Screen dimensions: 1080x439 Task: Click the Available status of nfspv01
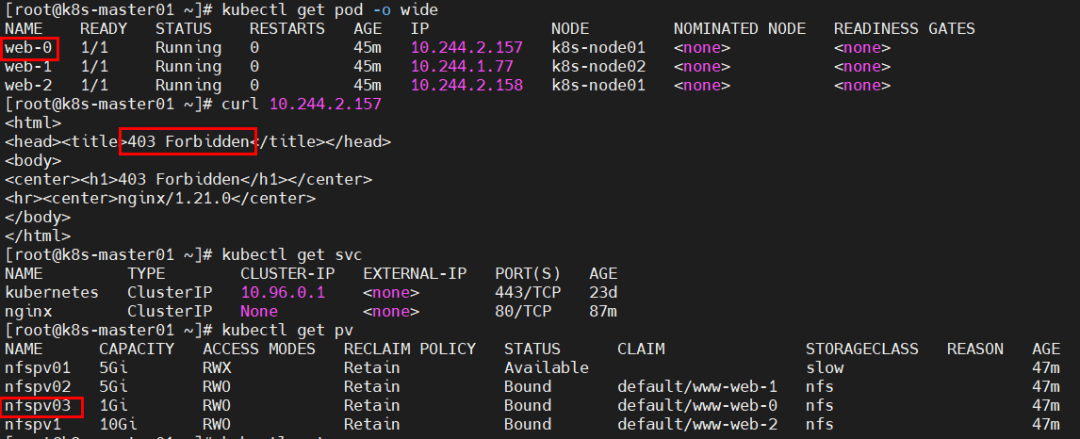click(x=546, y=367)
